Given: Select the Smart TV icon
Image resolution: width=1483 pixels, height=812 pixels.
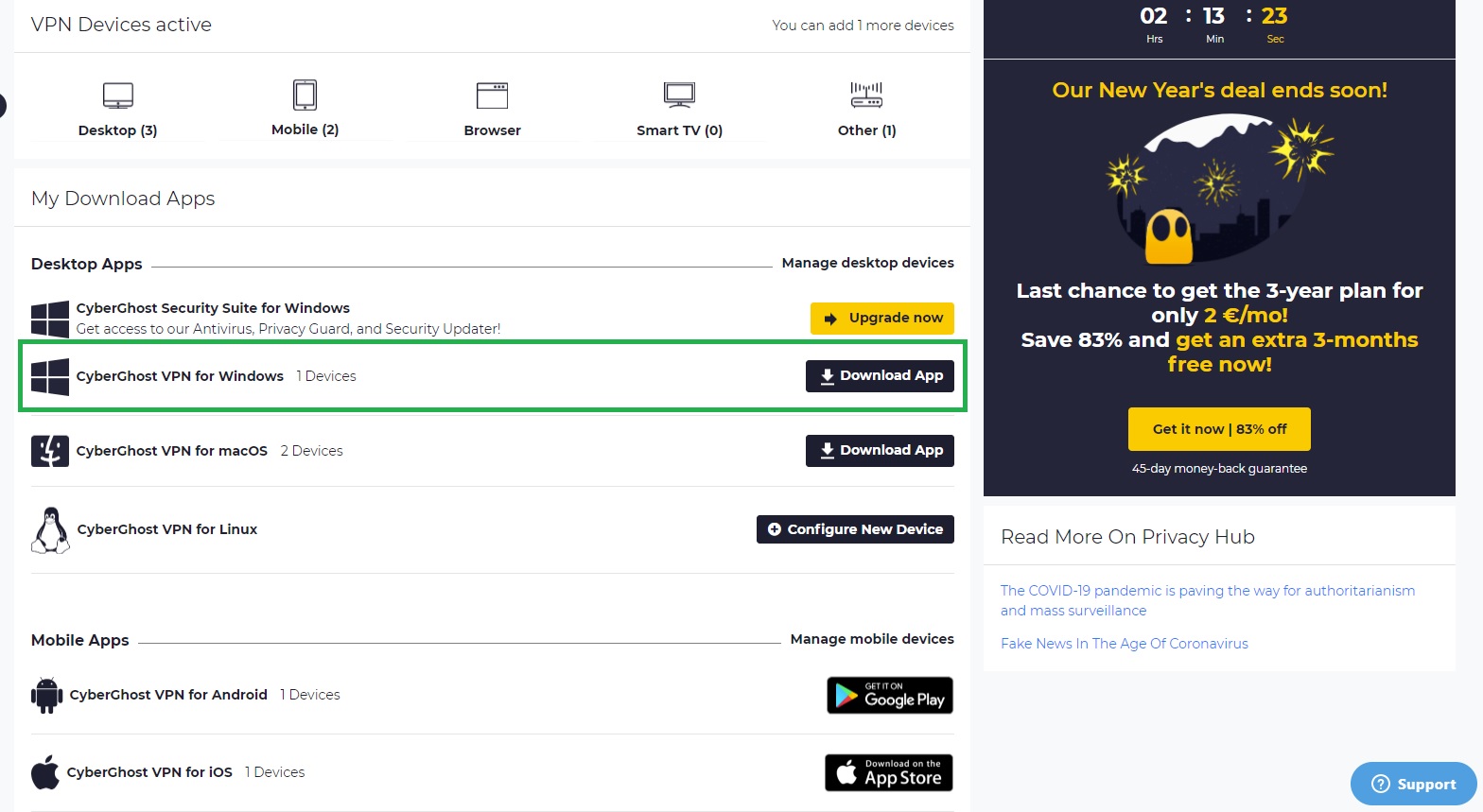Looking at the screenshot, I should [679, 95].
